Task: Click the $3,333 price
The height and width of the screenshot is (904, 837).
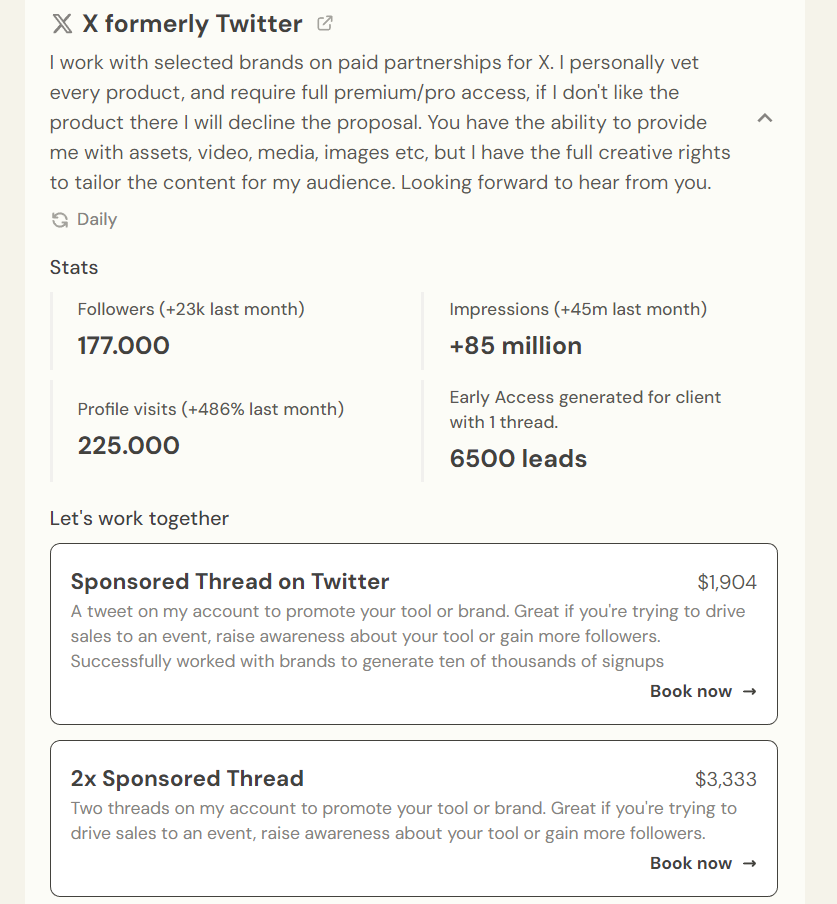Action: point(726,779)
